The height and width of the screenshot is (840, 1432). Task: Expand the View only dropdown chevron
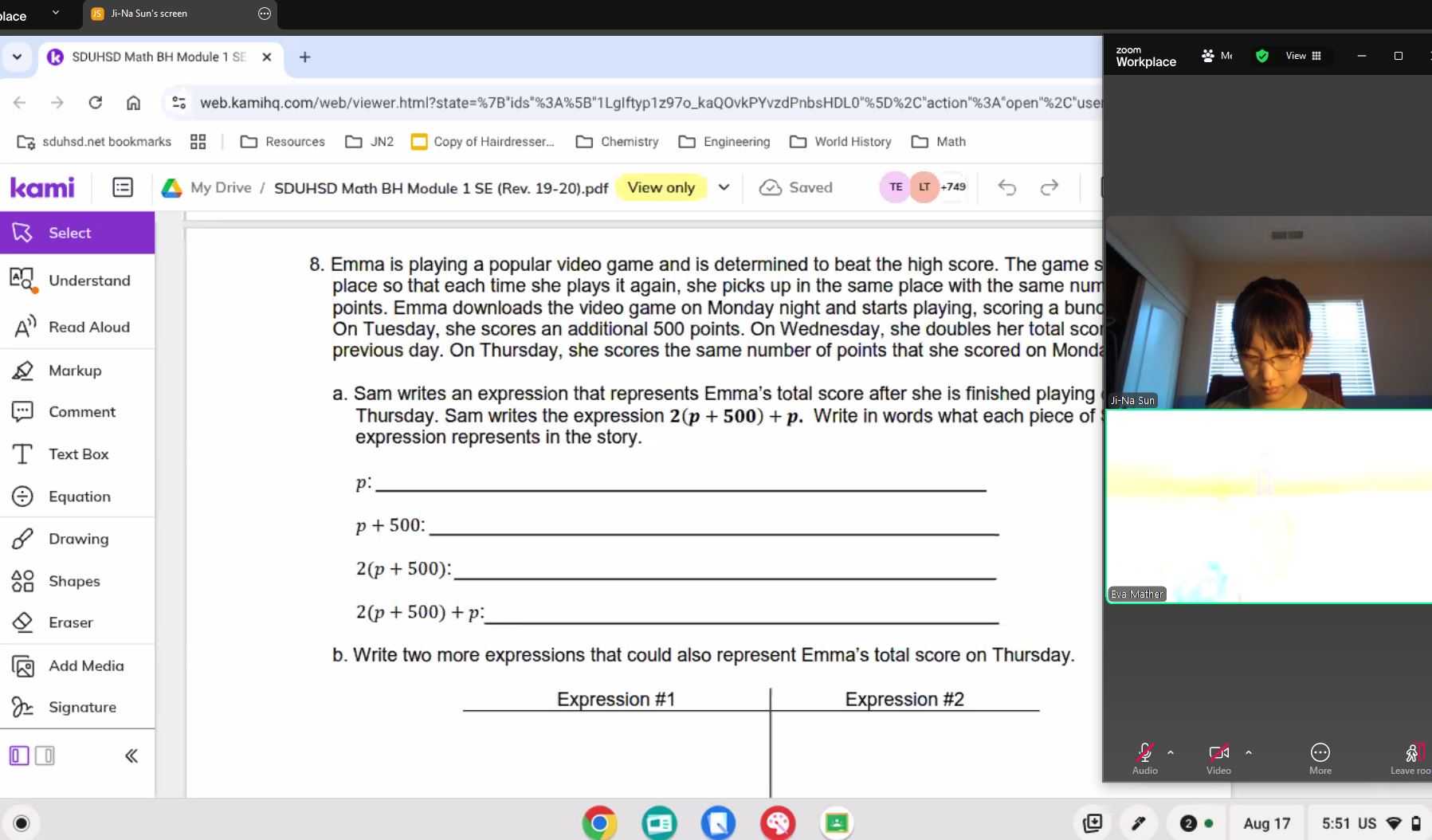724,187
